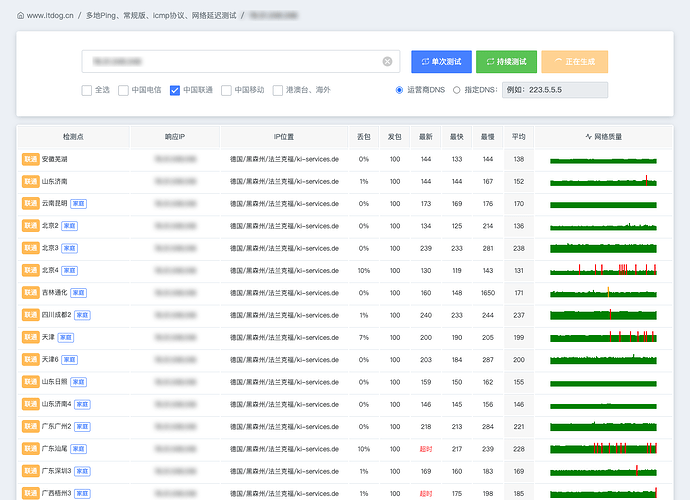Click the green 持续测试 button
The width and height of the screenshot is (690, 500).
pyautogui.click(x=506, y=62)
